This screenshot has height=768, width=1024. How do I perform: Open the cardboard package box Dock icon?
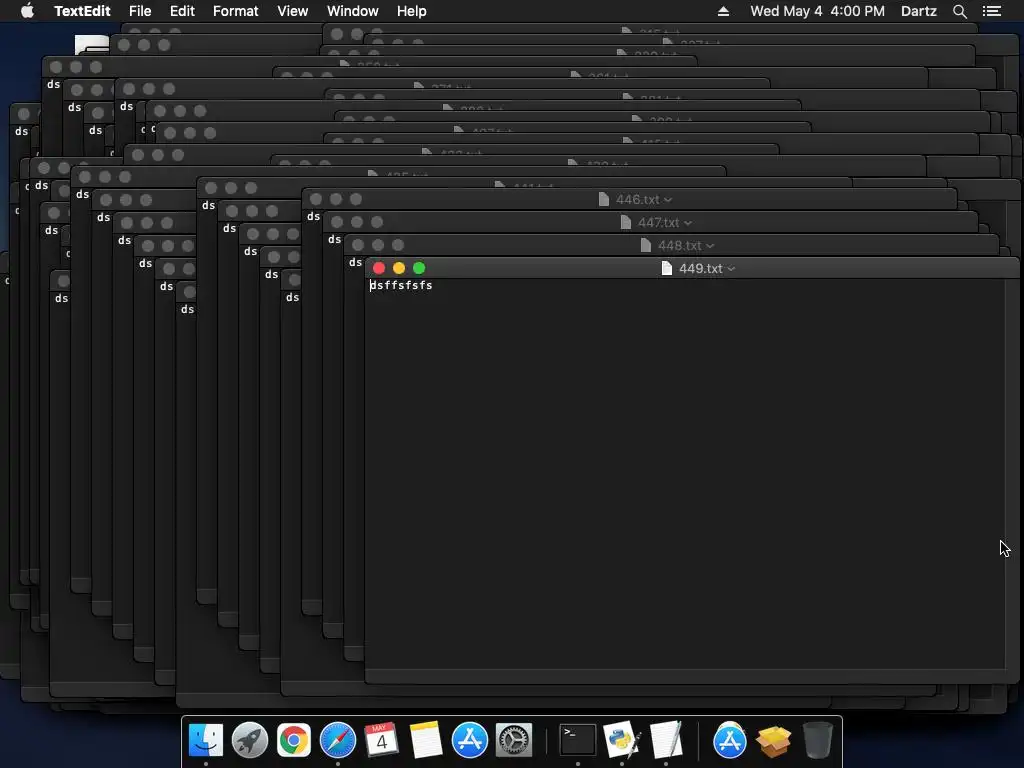[774, 741]
